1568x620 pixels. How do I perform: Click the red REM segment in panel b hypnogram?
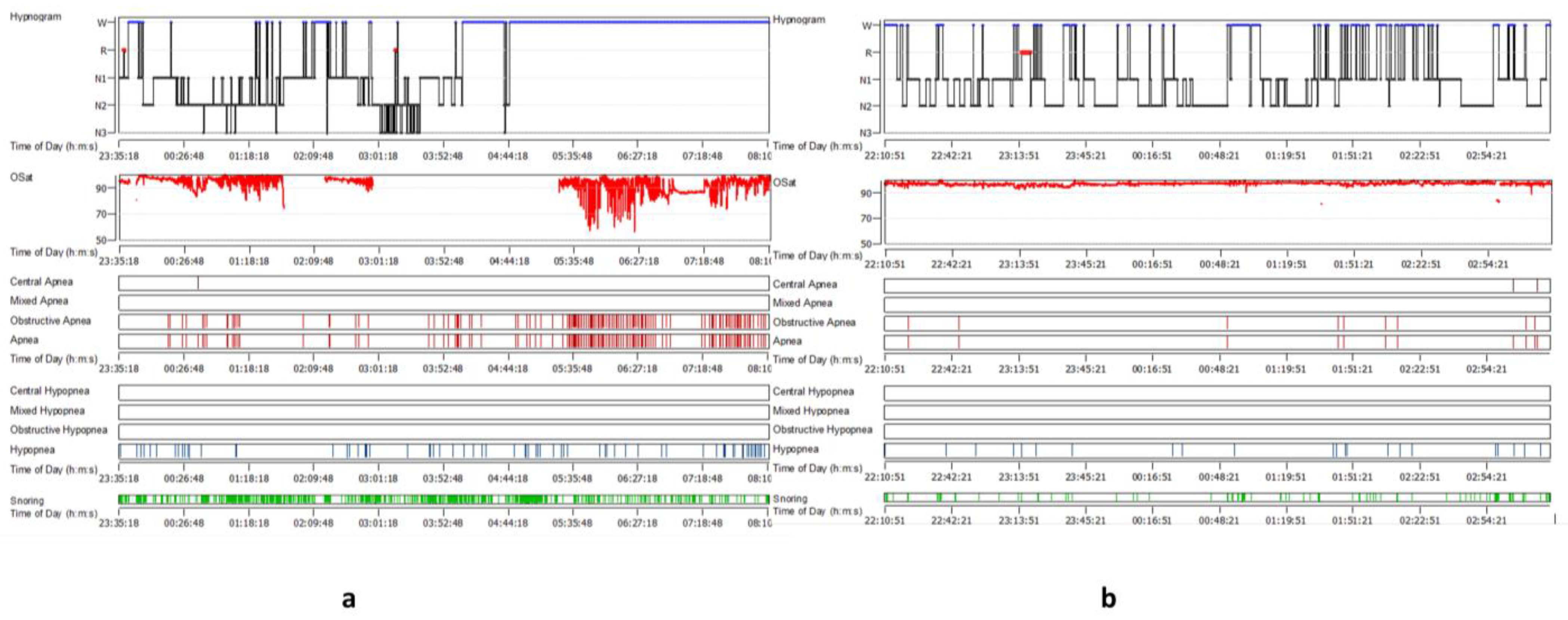[1026, 52]
